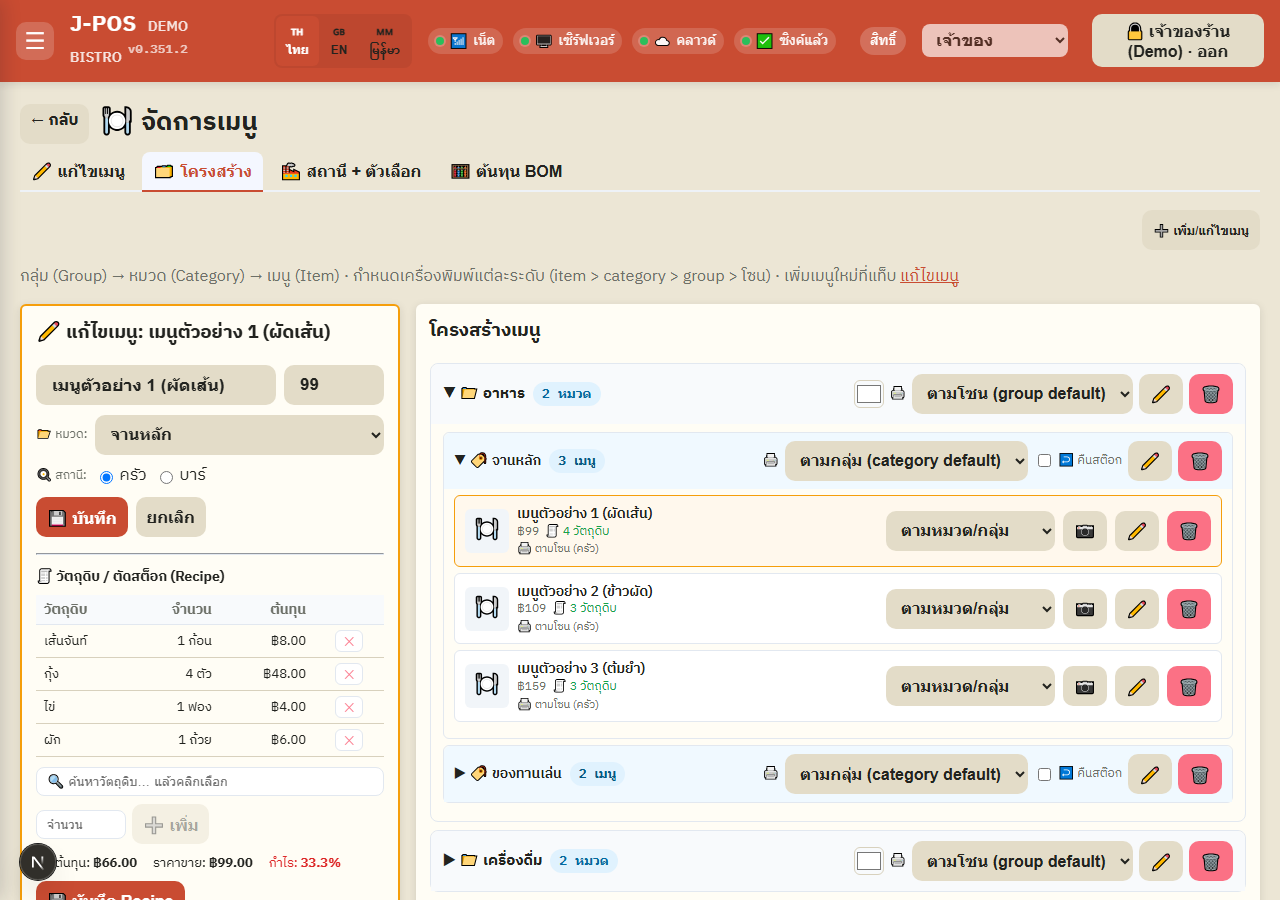Switch to แก้ไขเมนู tab
This screenshot has height=900, width=1280.
pos(79,171)
